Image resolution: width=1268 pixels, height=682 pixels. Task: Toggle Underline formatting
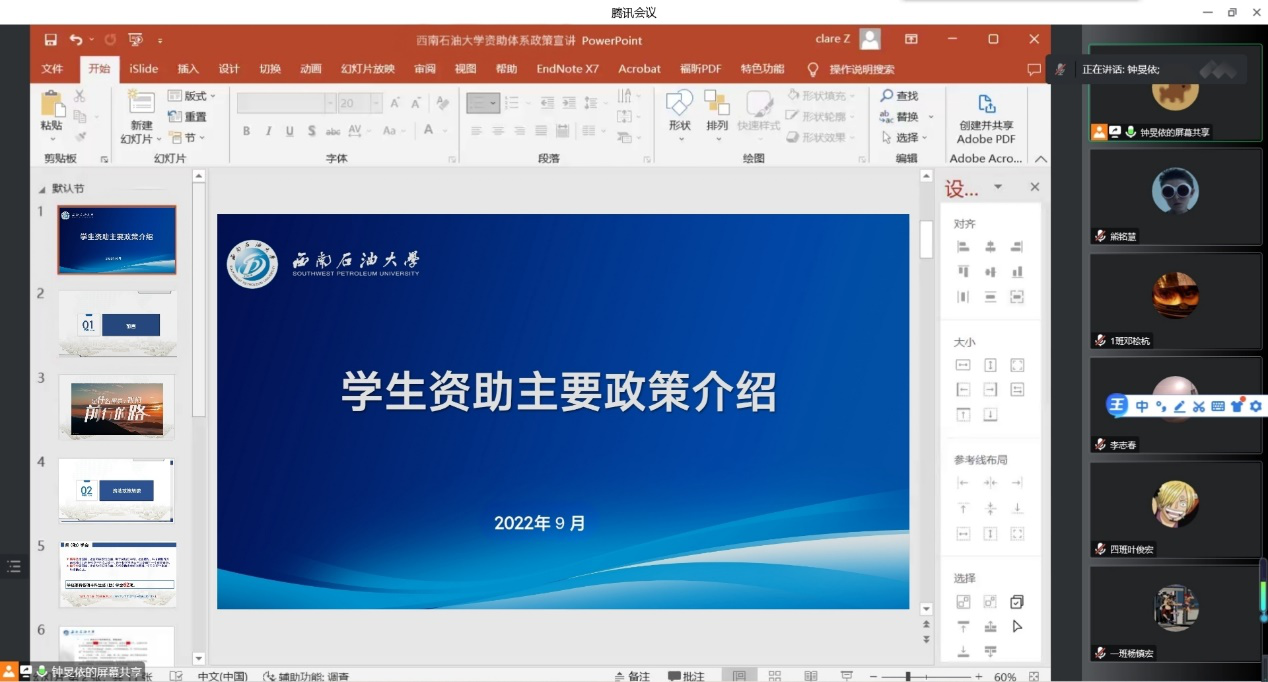click(290, 131)
